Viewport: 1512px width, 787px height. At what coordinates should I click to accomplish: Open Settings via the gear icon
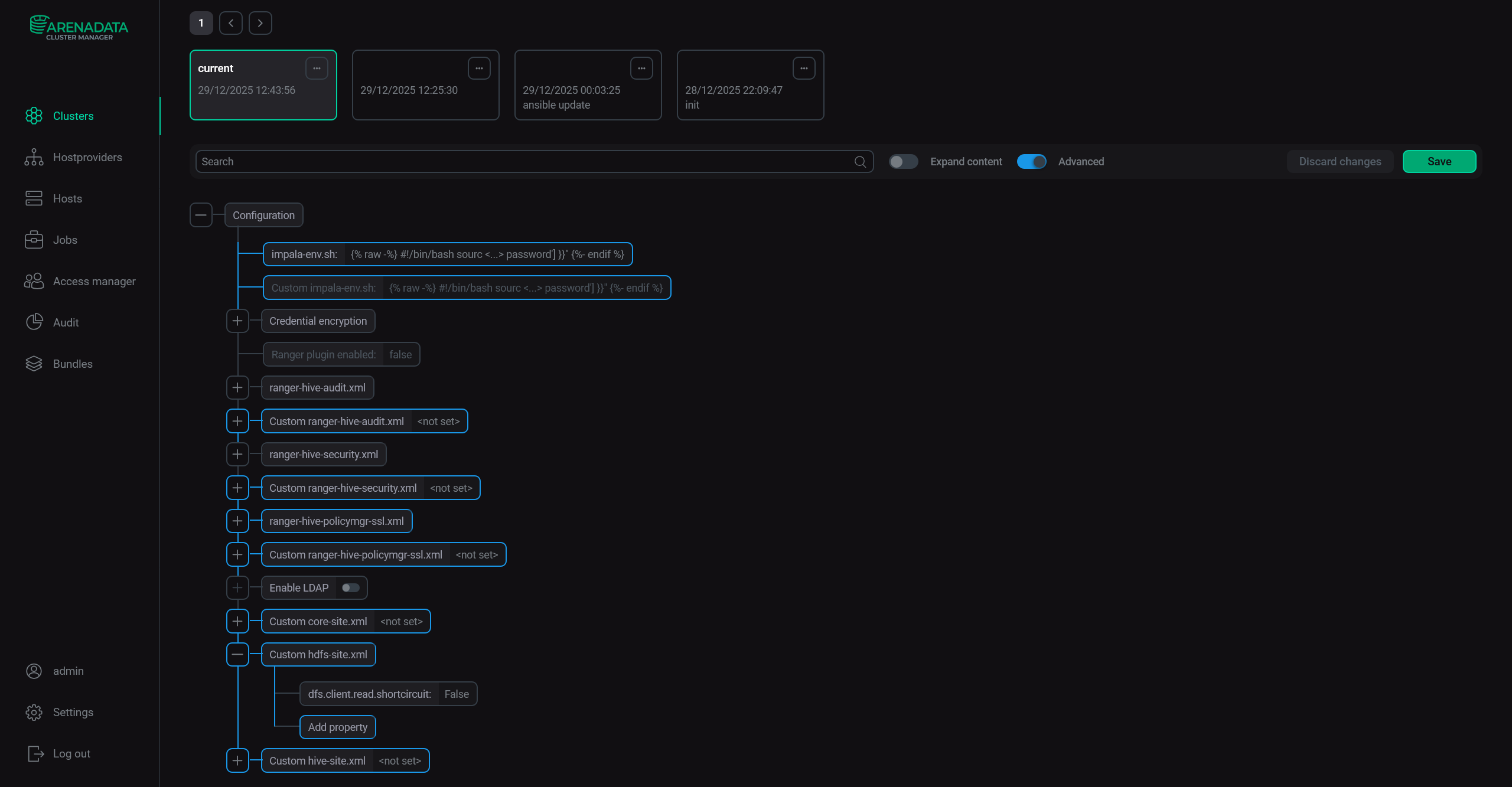[x=34, y=712]
